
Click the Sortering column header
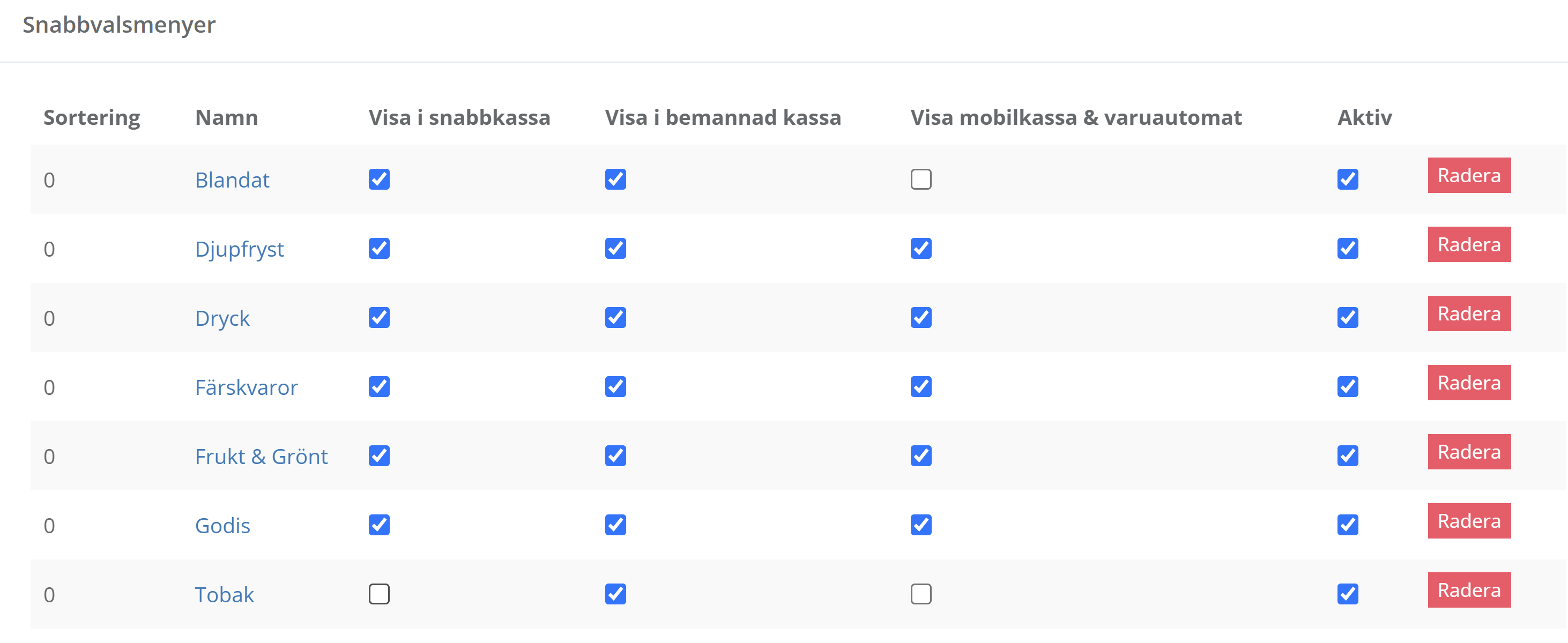coord(92,117)
